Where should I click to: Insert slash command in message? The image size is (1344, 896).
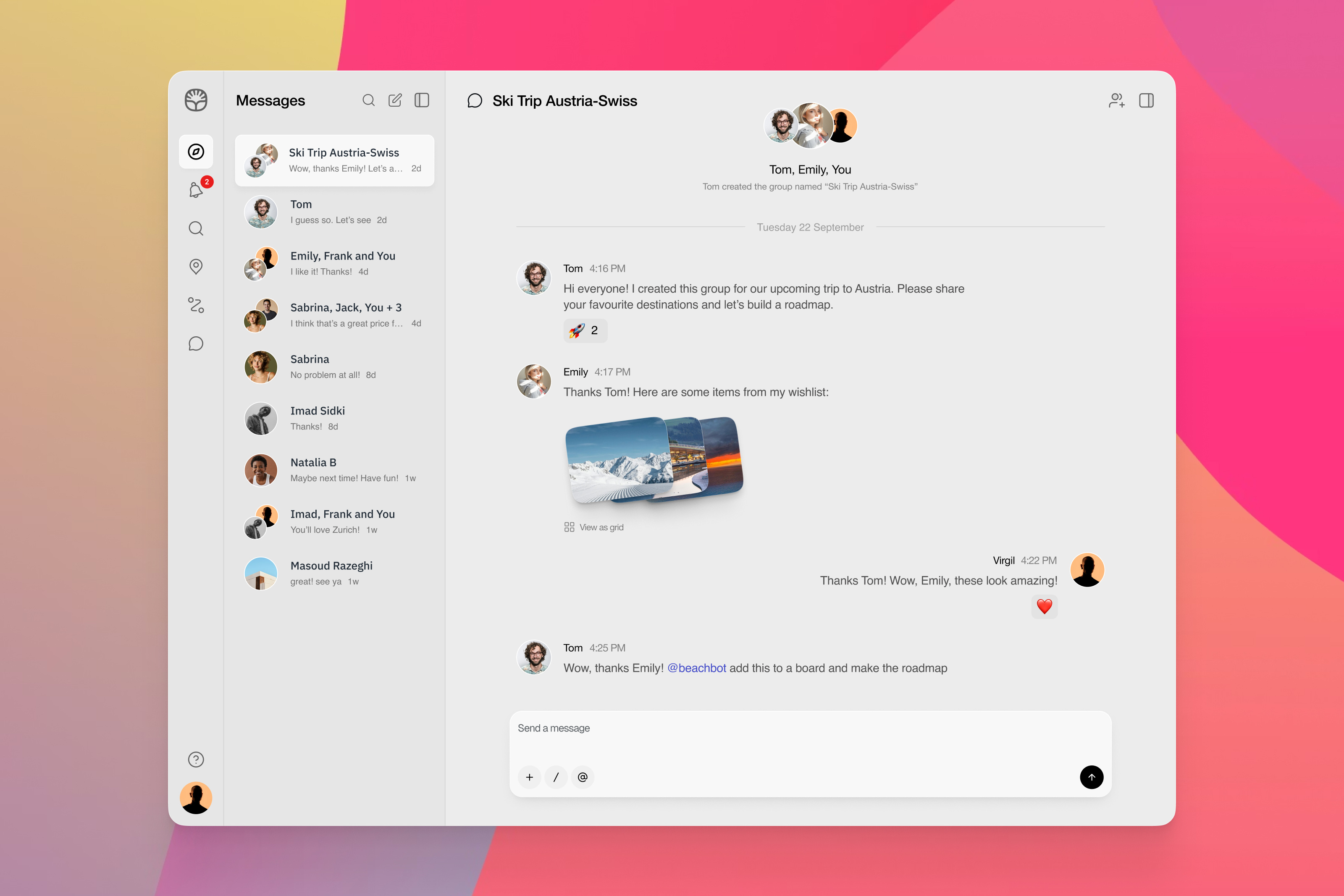coord(556,777)
